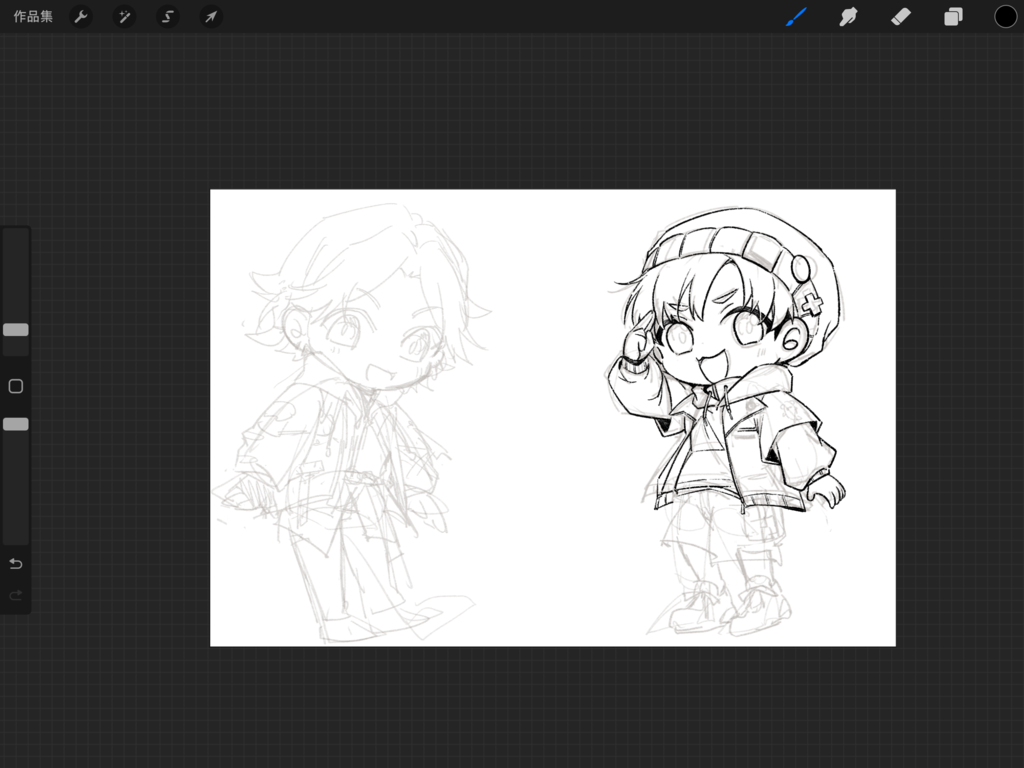1024x768 pixels.
Task: Undo the last stroke
Action: [16, 564]
